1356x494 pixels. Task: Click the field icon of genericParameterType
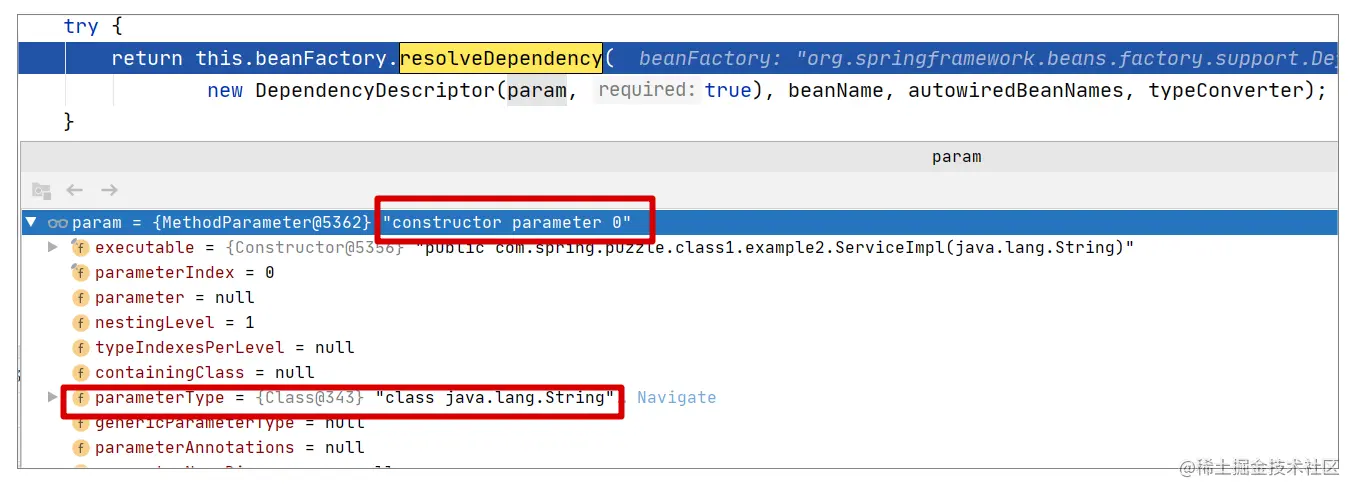click(x=80, y=422)
